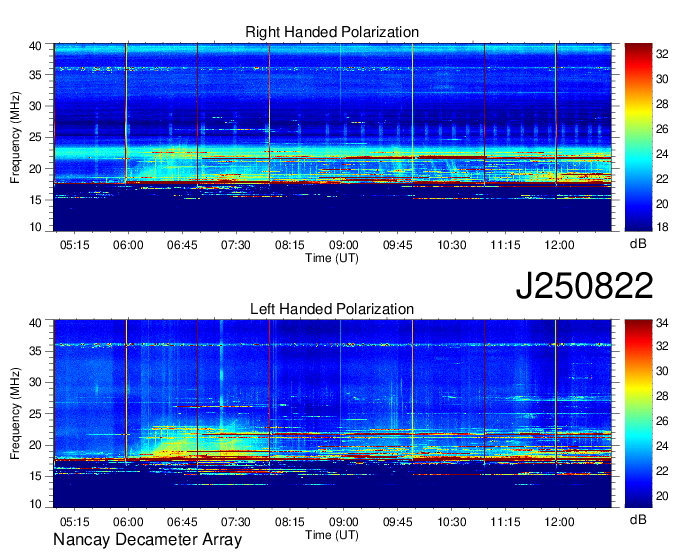Select 08:15 tick on Left Handed time axis
This screenshot has height=552, width=680.
click(x=290, y=522)
